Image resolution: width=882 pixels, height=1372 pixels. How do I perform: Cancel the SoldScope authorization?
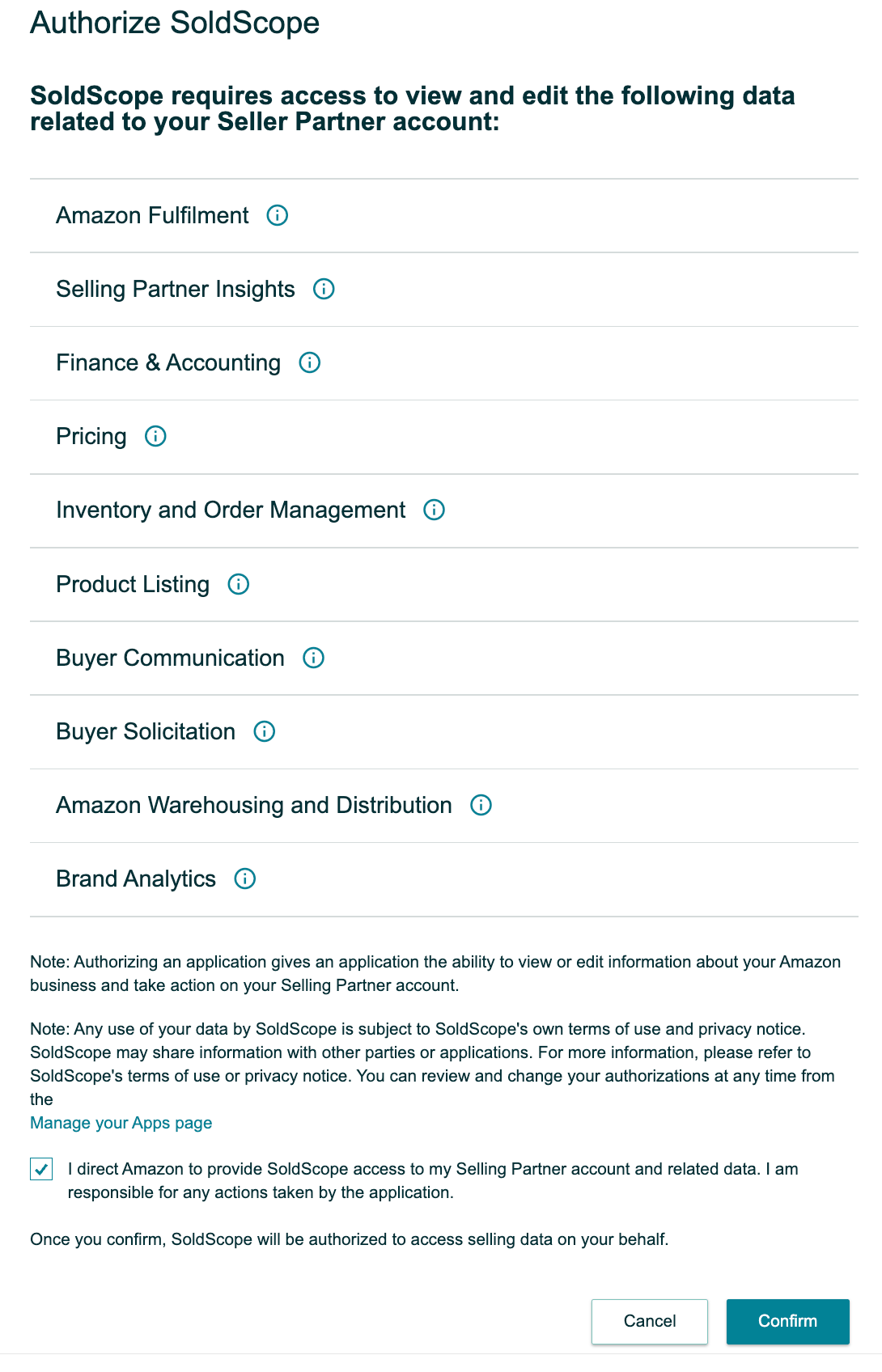coord(649,1321)
